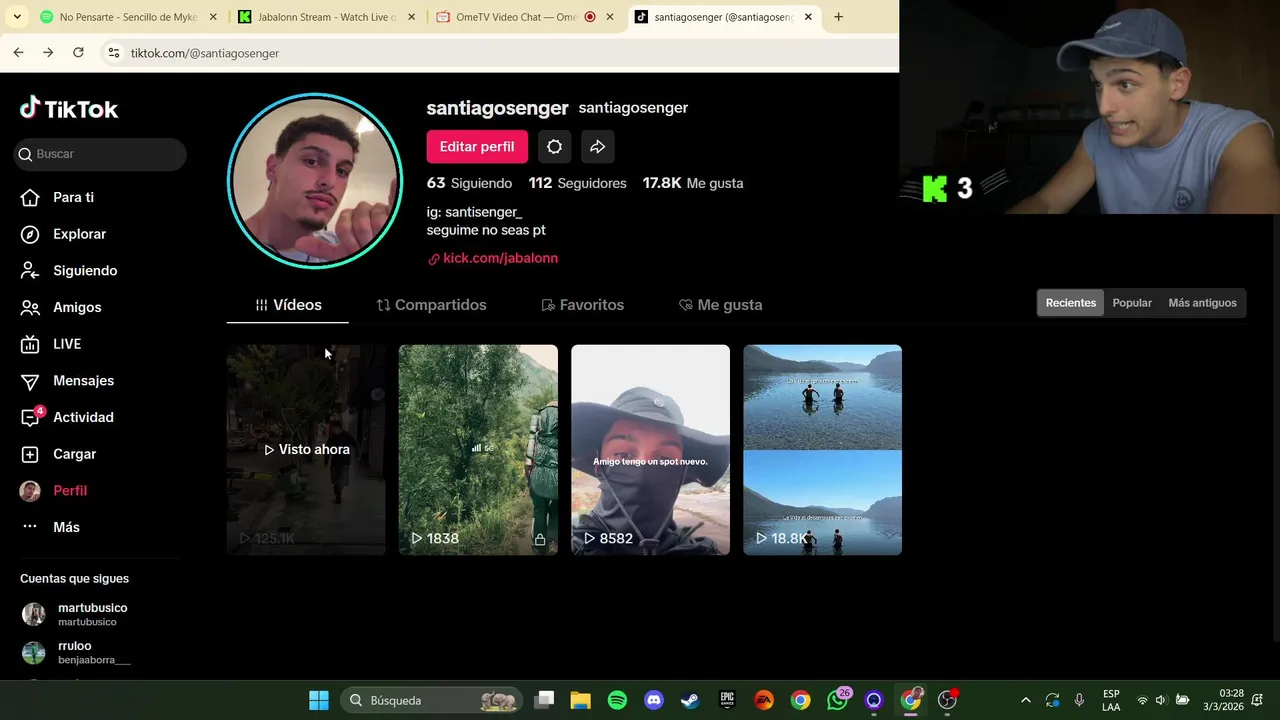This screenshot has width=1280, height=720.
Task: Open the 63 Siguiendo list
Action: tap(469, 183)
